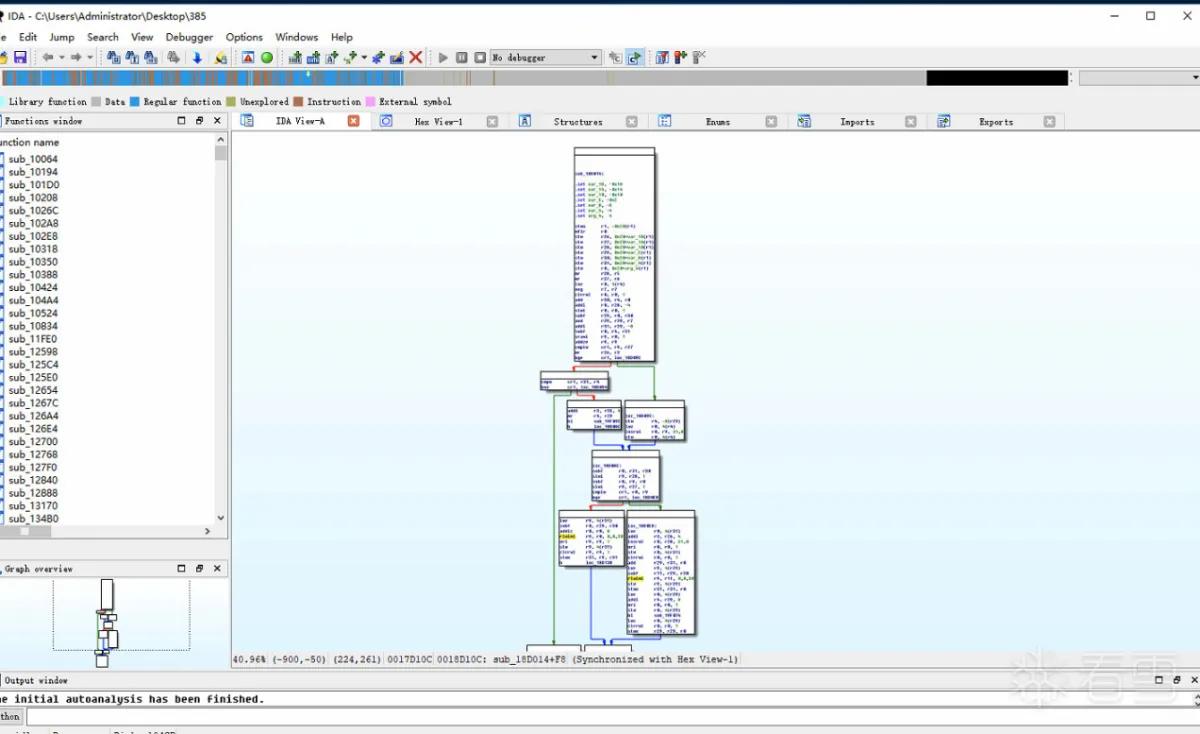Switch to the Structures tab
The width and height of the screenshot is (1200, 734).
[578, 122]
